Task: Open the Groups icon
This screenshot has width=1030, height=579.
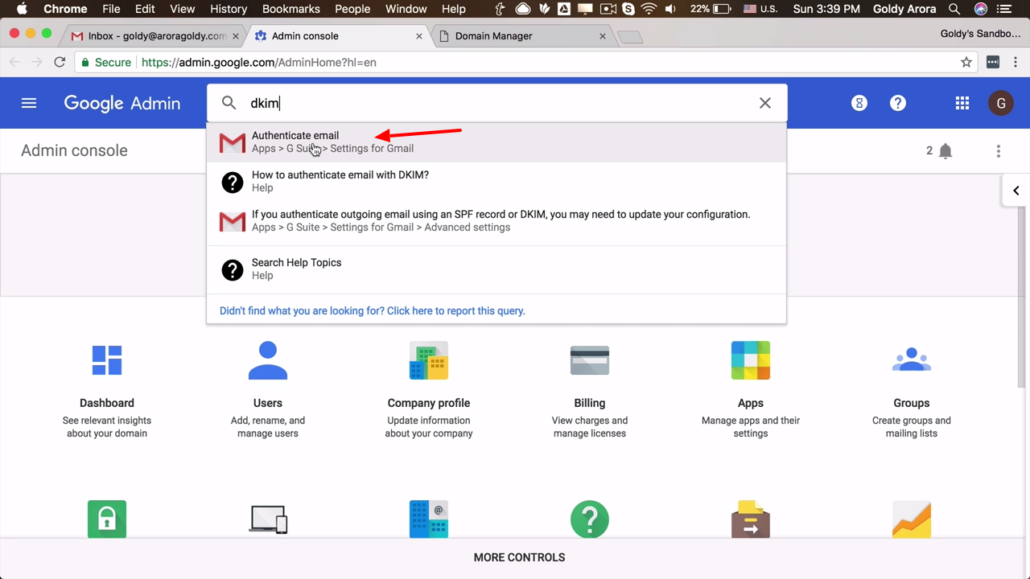Action: coord(911,360)
